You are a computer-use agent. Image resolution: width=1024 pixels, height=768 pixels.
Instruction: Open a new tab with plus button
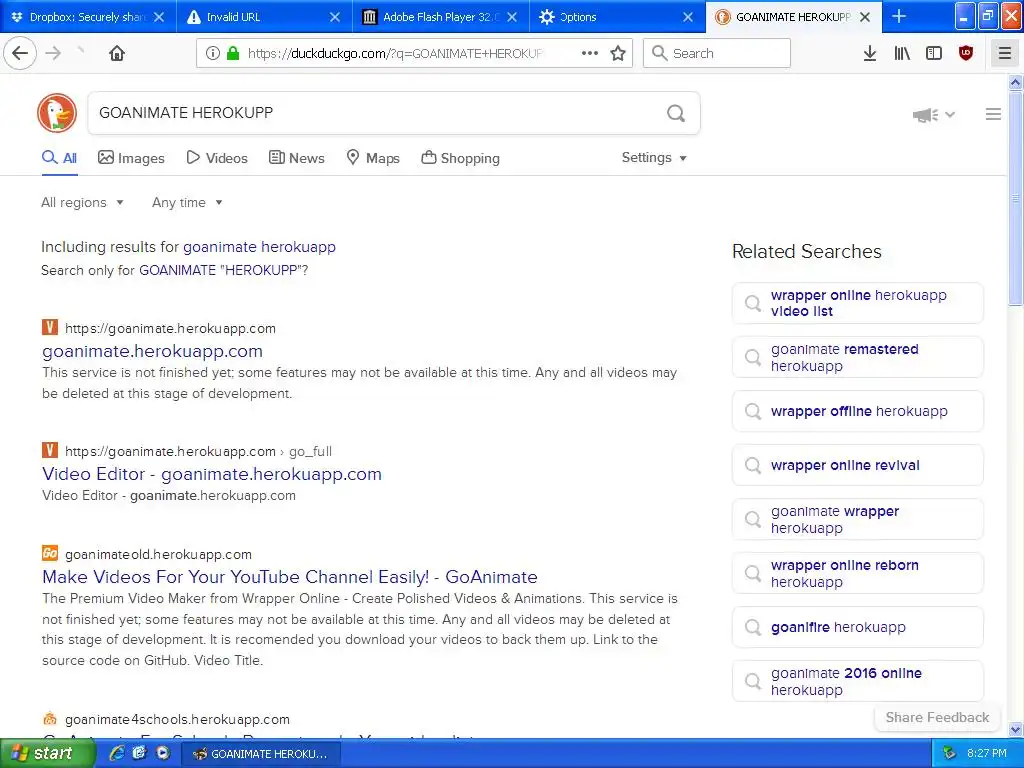click(899, 16)
